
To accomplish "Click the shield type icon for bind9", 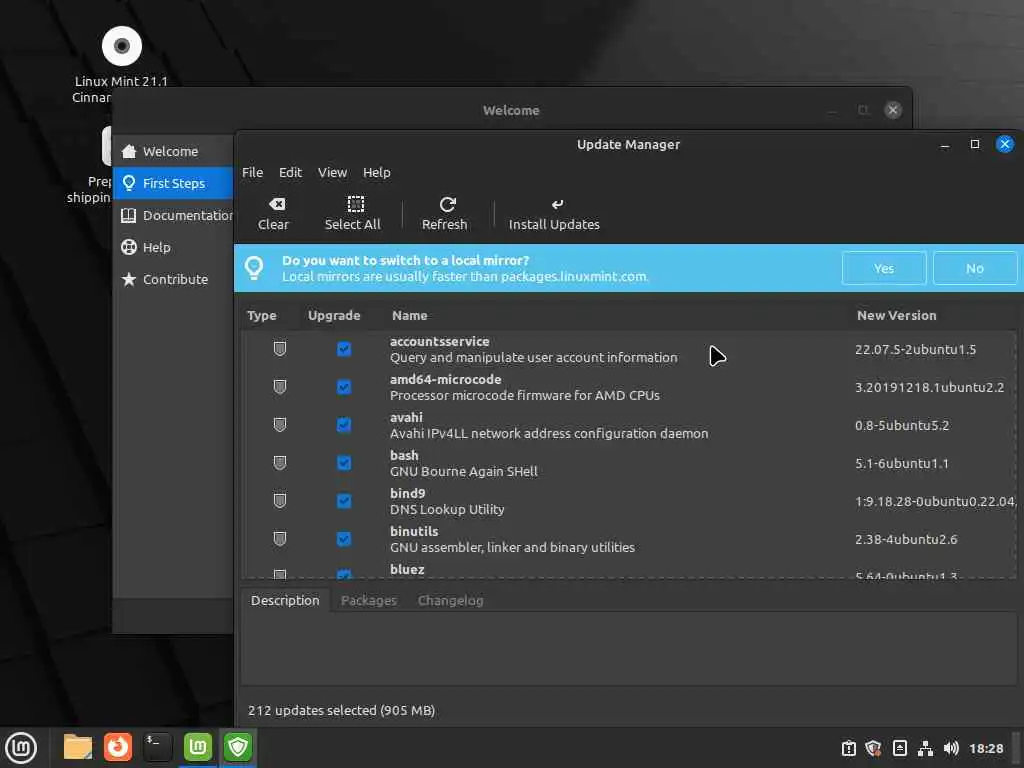I will [x=280, y=501].
